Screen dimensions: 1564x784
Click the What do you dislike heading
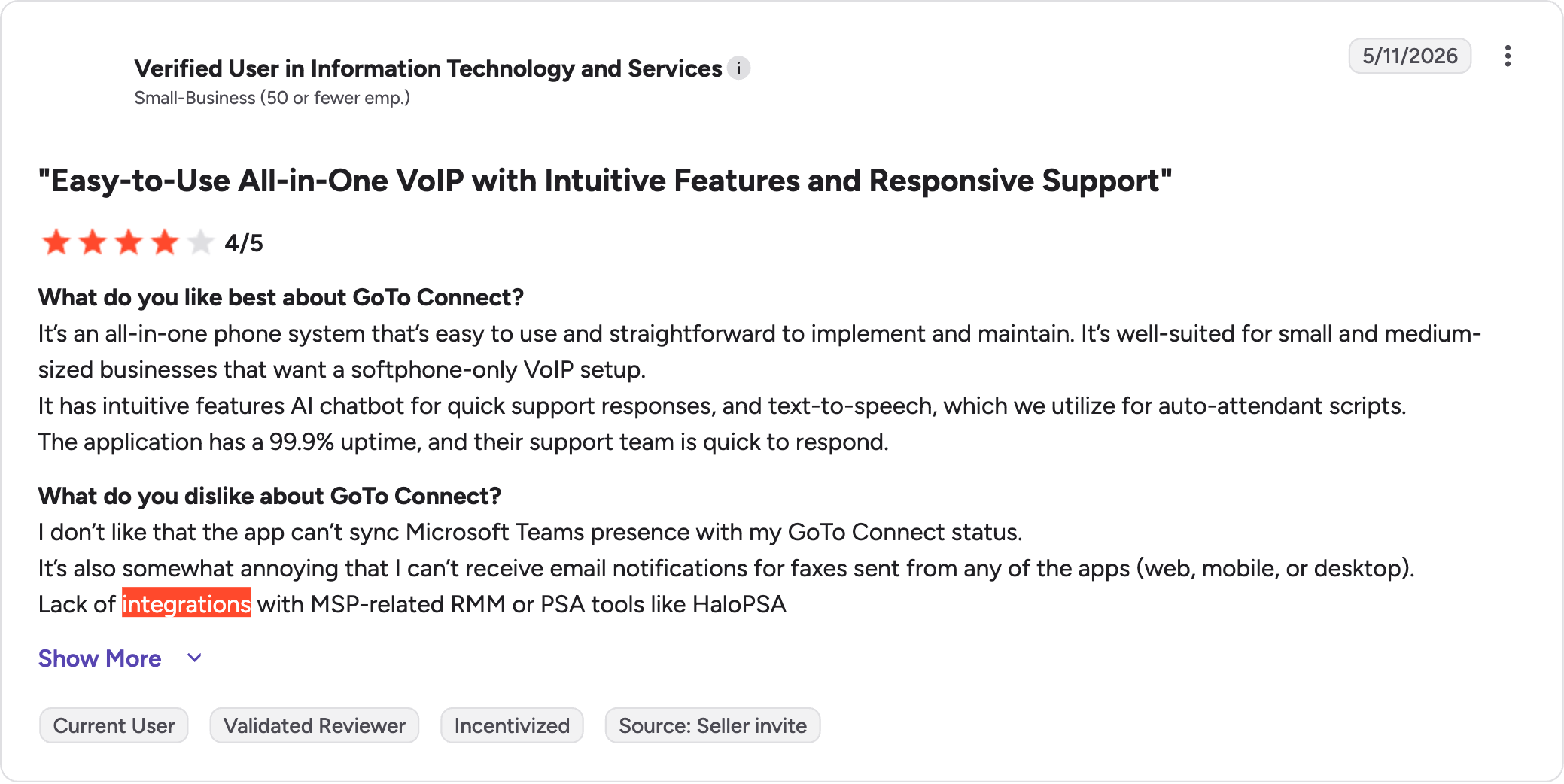[x=269, y=496]
